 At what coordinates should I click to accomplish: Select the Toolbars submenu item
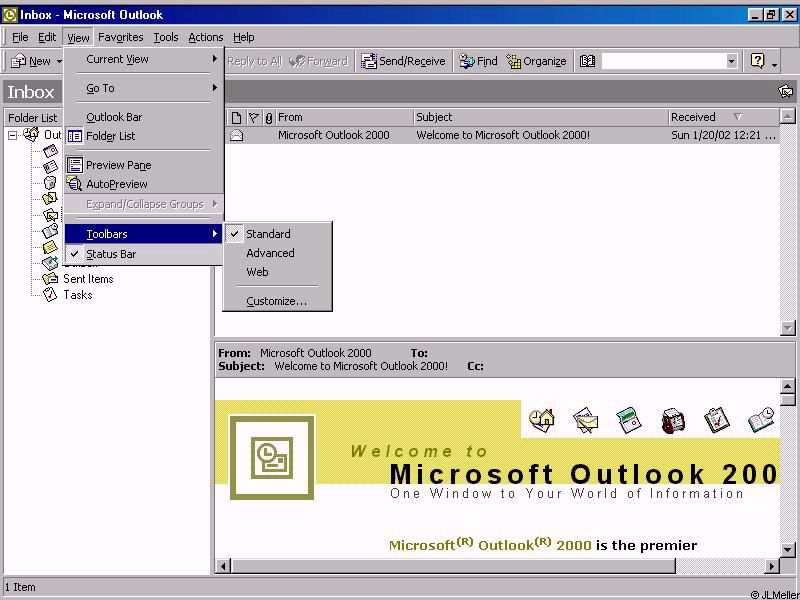(144, 234)
